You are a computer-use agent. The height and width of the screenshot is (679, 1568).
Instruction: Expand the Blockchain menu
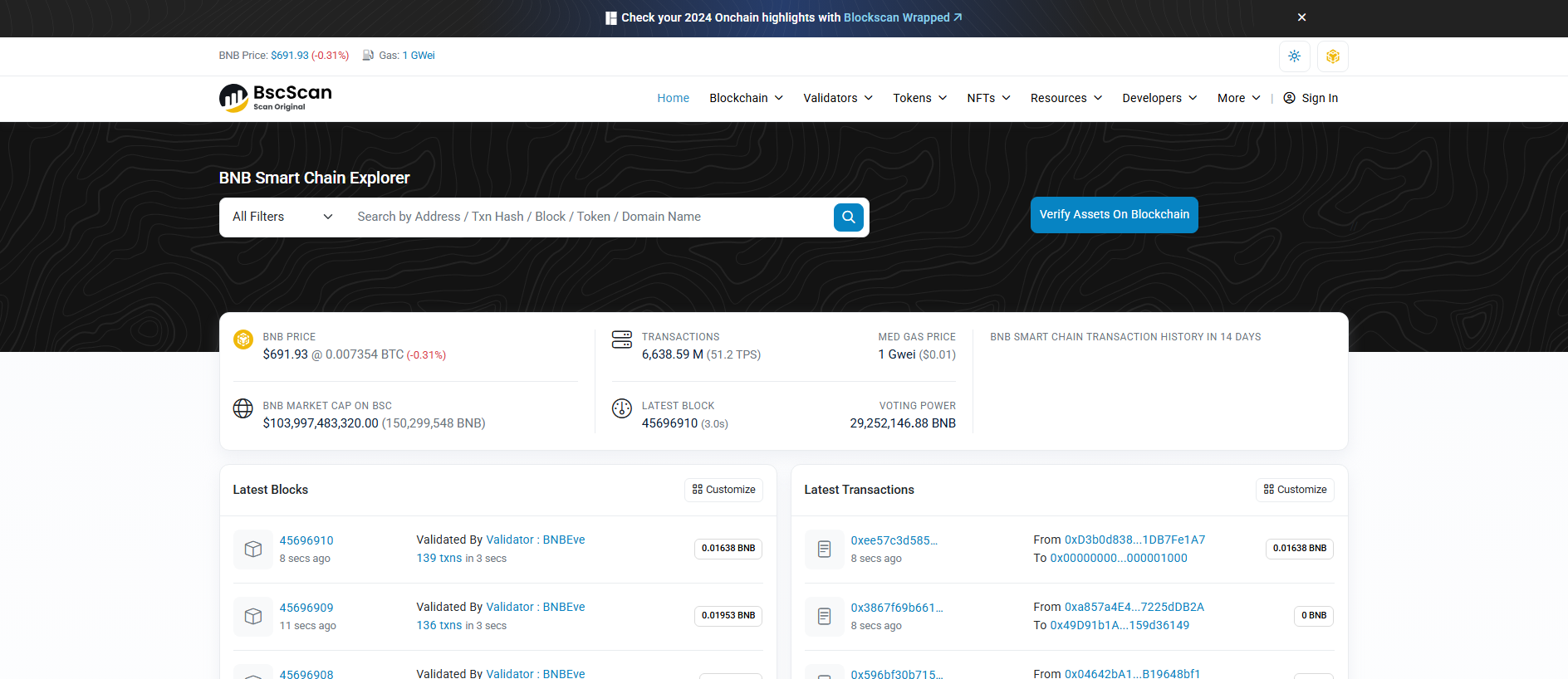tap(746, 98)
